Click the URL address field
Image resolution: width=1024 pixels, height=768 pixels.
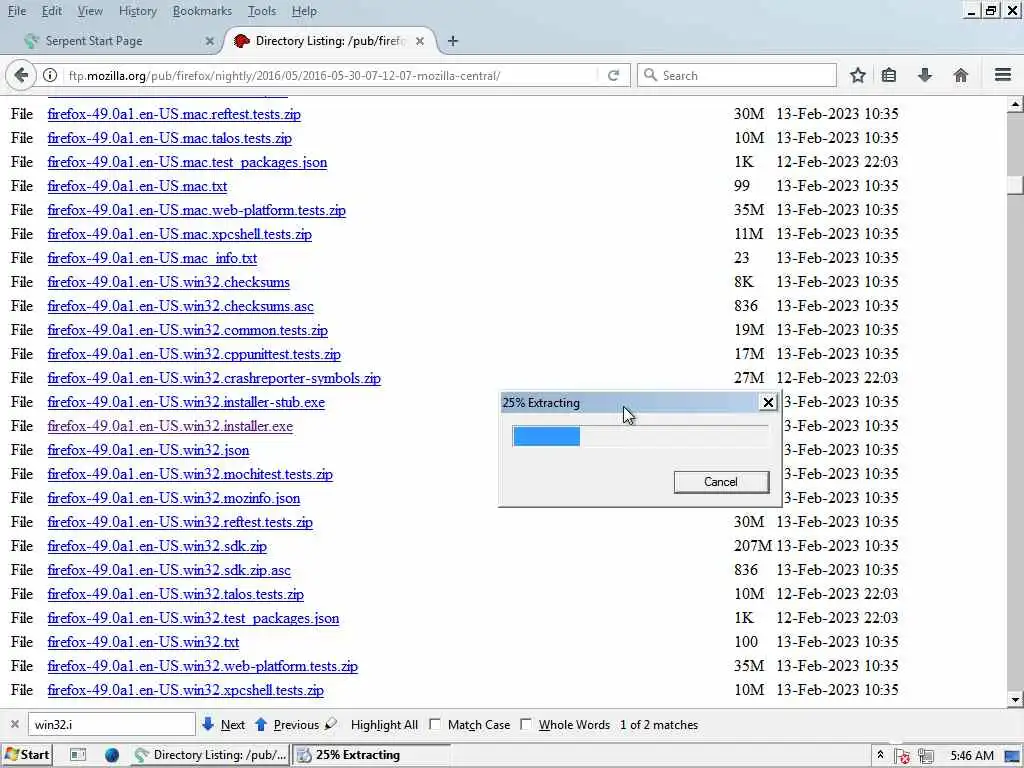pyautogui.click(x=330, y=76)
